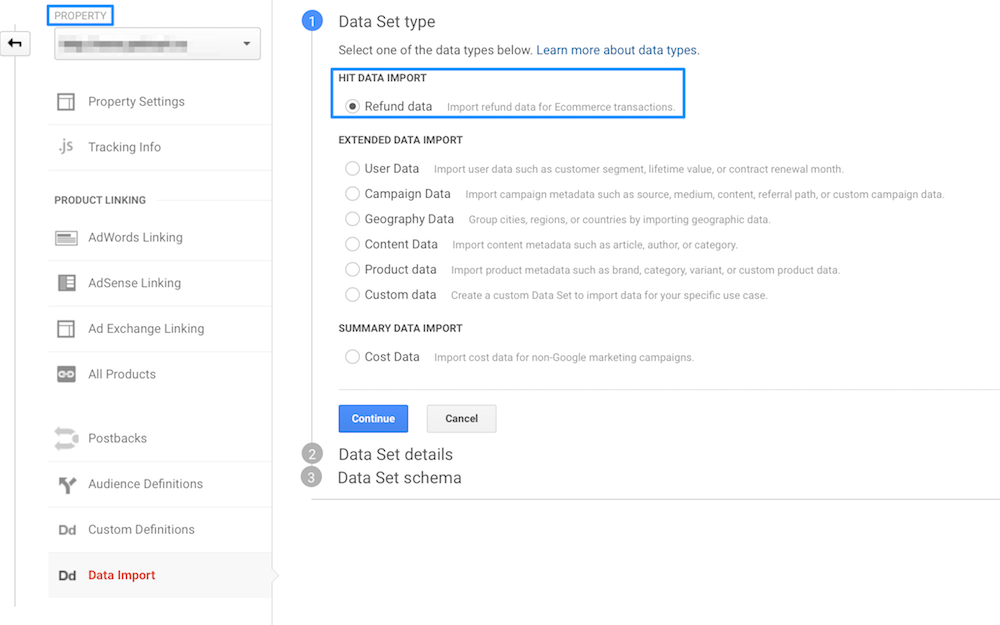Select the Geography Data radio option

[x=352, y=219]
